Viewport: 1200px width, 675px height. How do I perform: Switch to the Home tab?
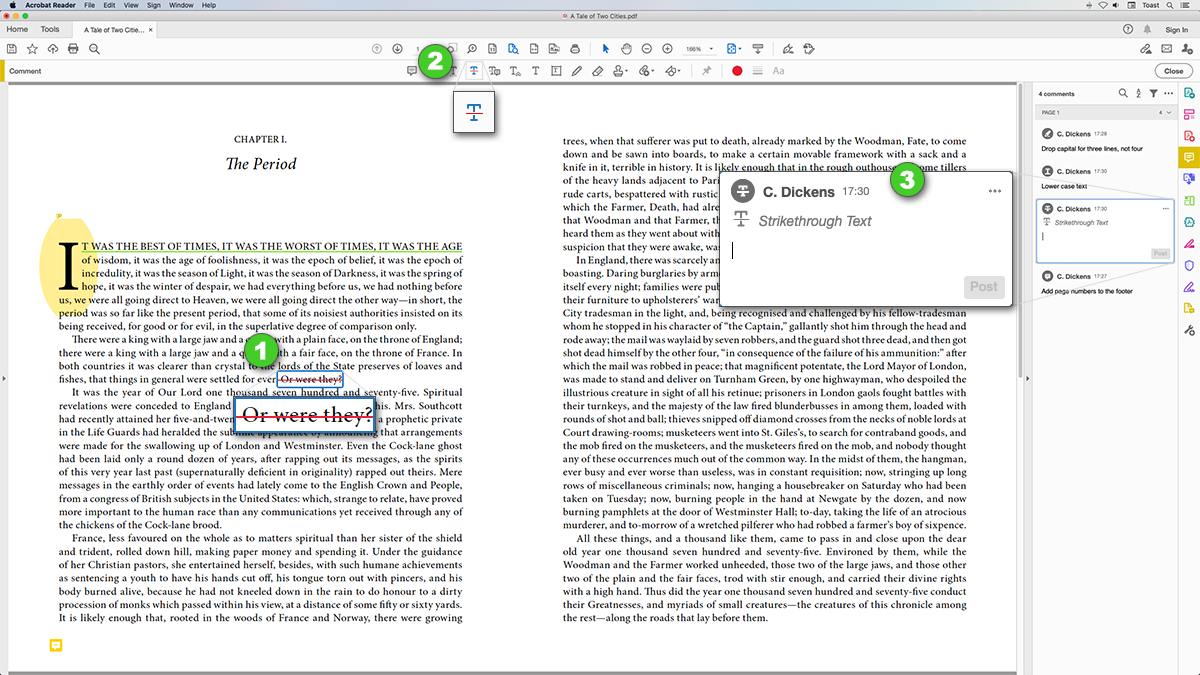click(x=17, y=30)
